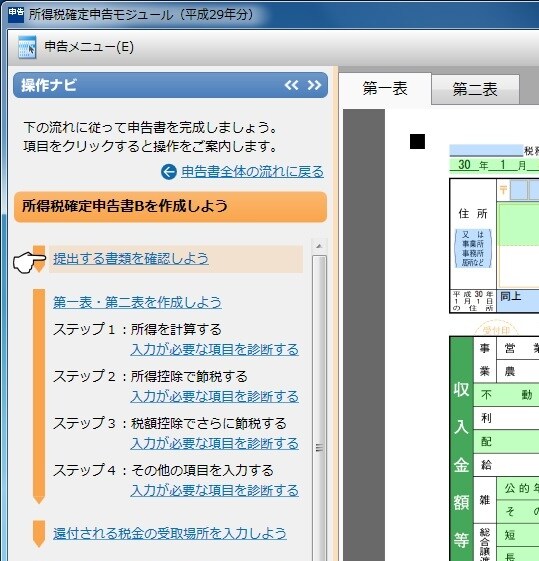Select the 第一表 tab

click(x=385, y=89)
